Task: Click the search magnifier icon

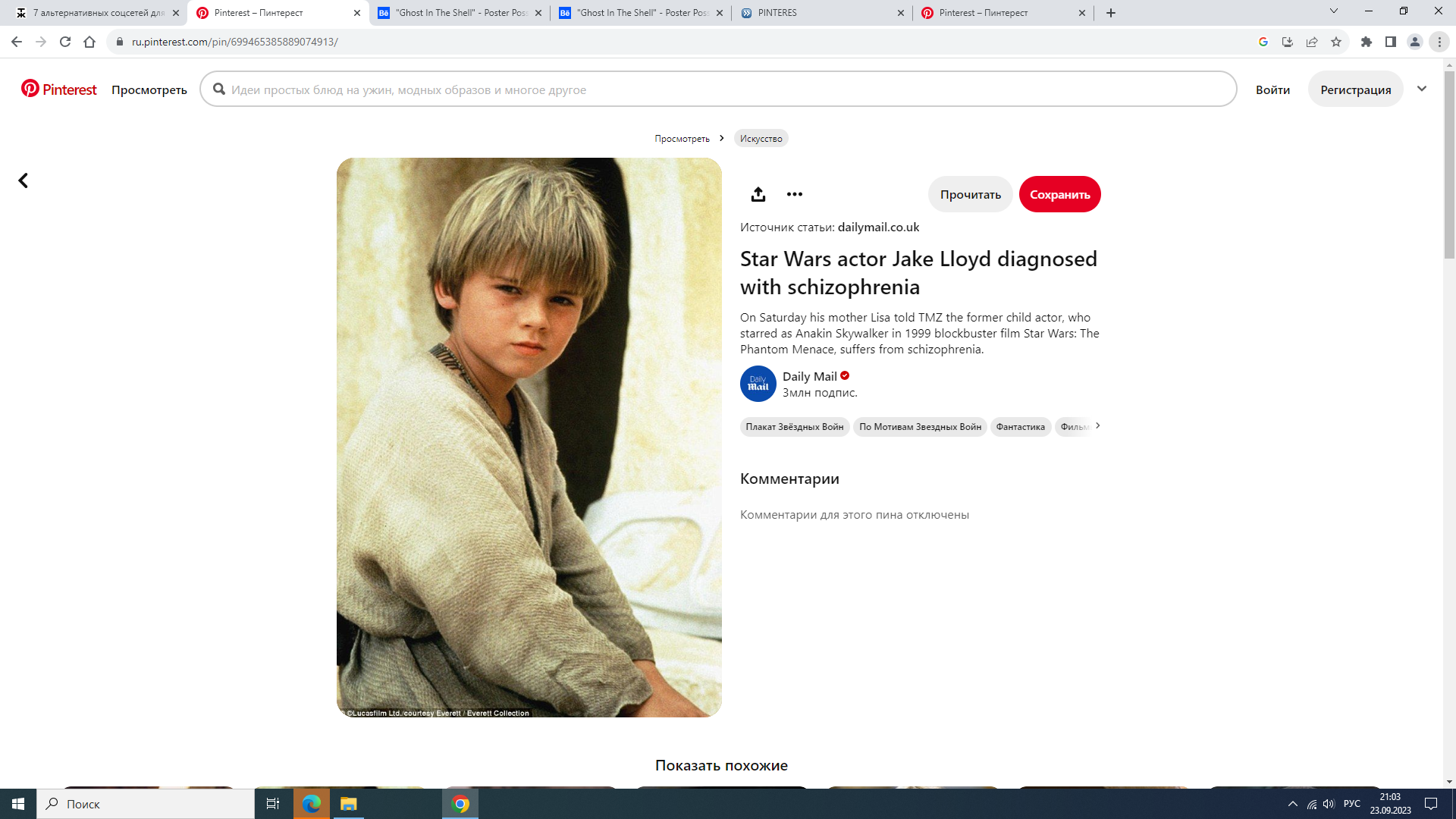Action: point(219,89)
